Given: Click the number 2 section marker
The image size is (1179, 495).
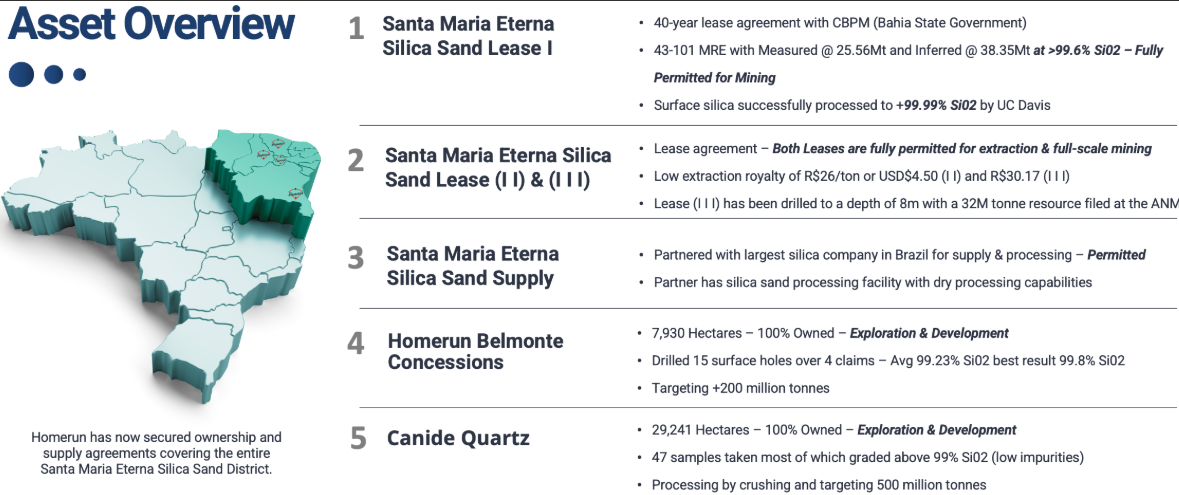Looking at the screenshot, I should 356,161.
